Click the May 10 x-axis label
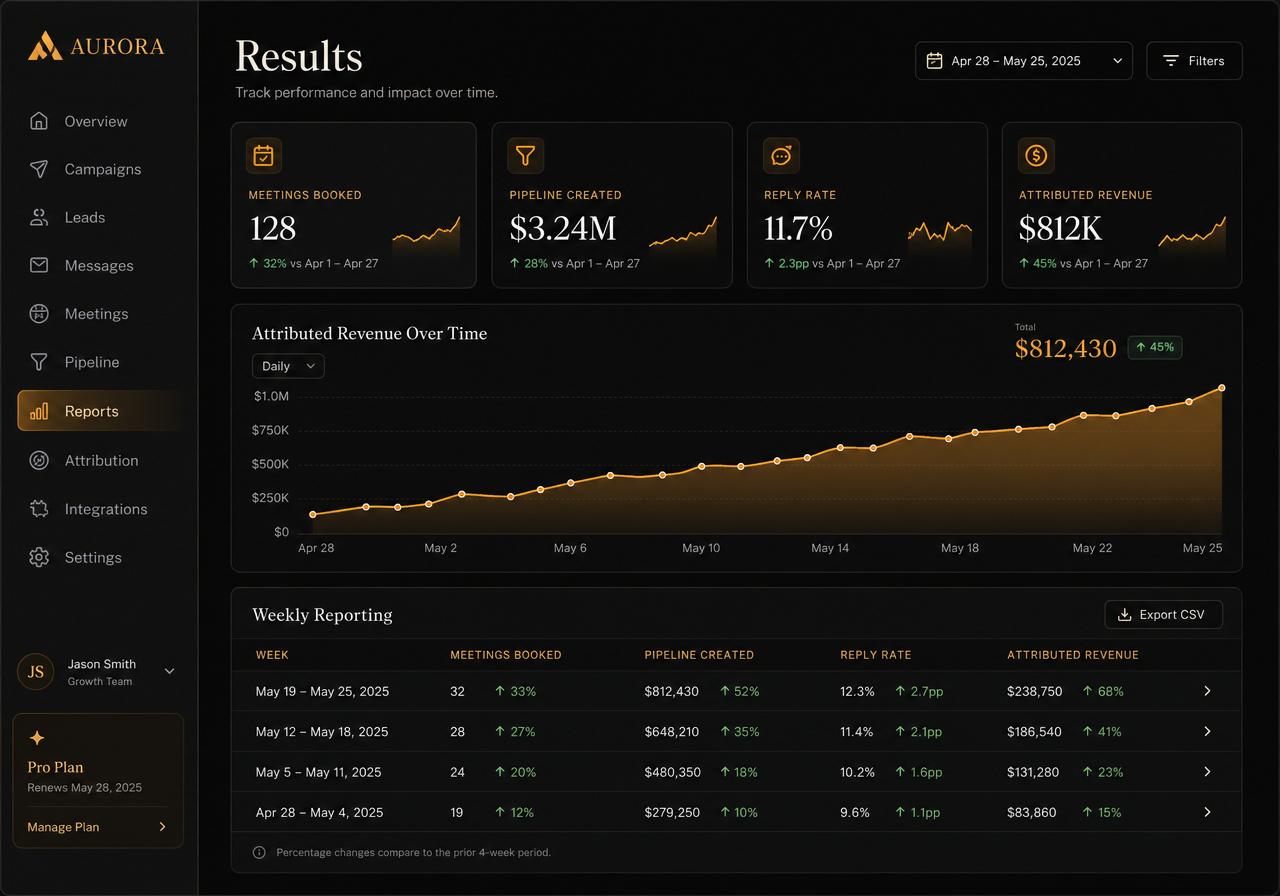 click(x=700, y=548)
